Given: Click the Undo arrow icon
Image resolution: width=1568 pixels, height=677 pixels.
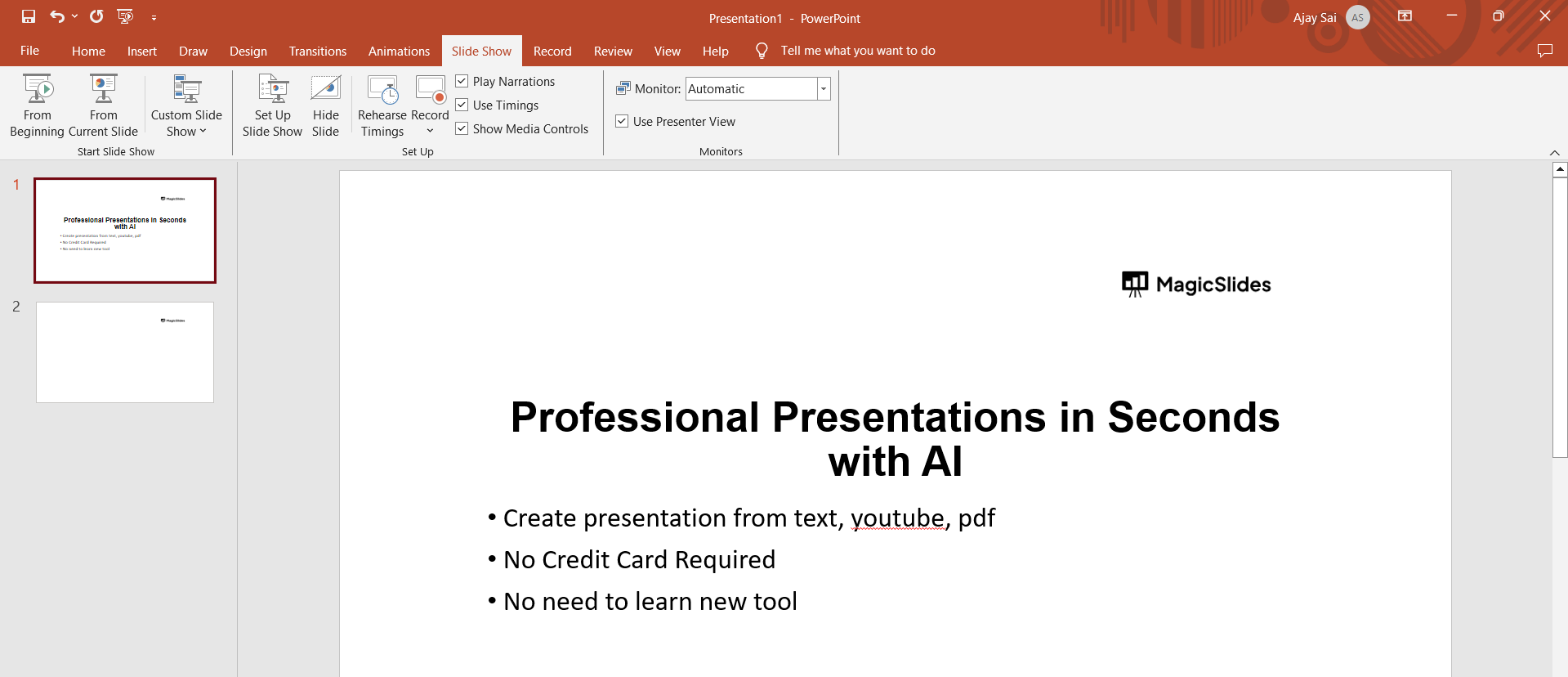Looking at the screenshot, I should pos(56,16).
